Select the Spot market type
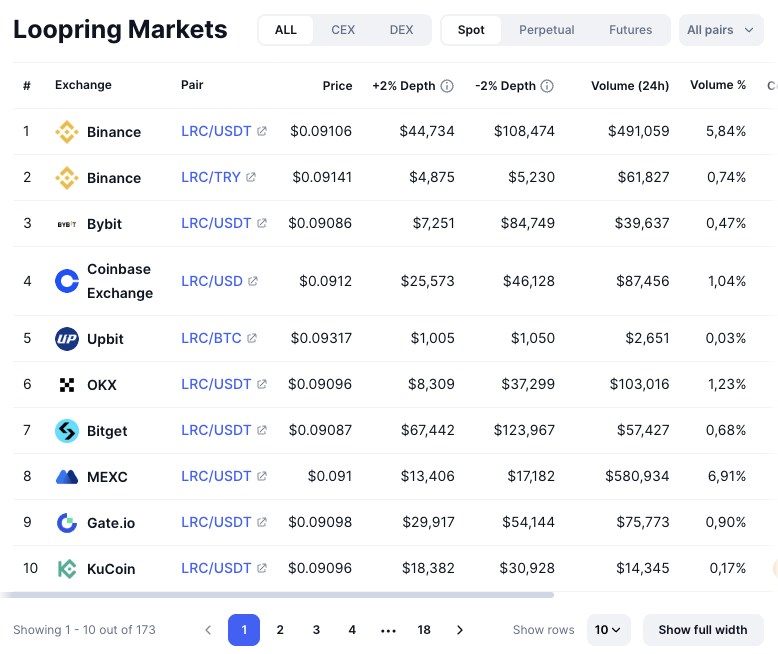778x654 pixels. coord(471,30)
